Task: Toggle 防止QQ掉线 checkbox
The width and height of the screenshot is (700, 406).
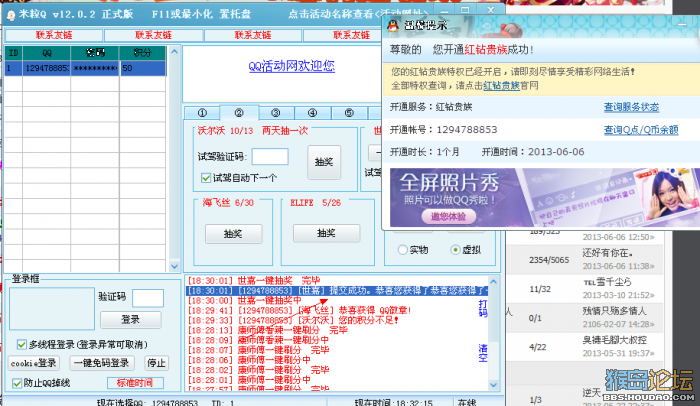Action: click(x=17, y=383)
